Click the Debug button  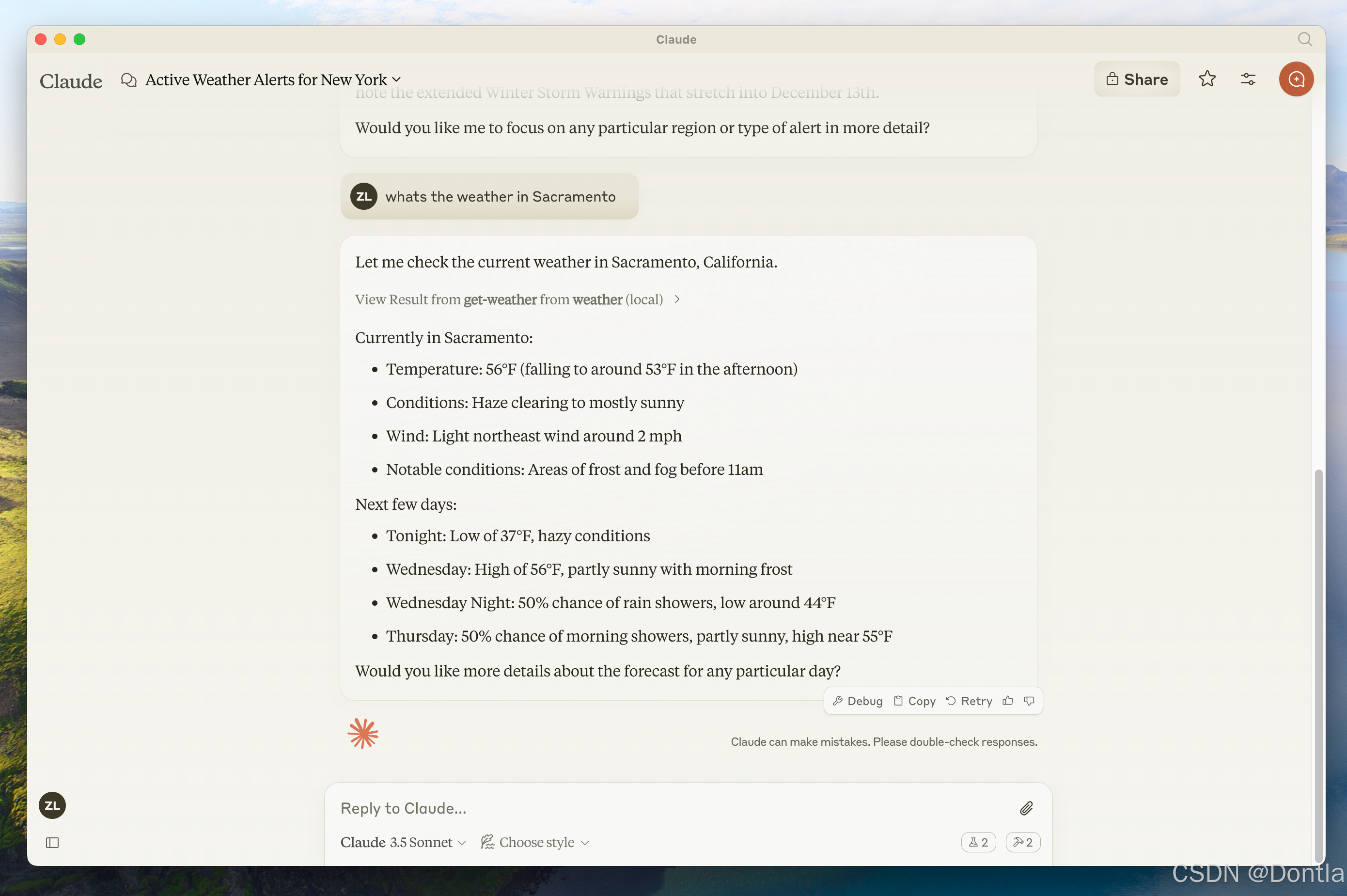coord(858,701)
